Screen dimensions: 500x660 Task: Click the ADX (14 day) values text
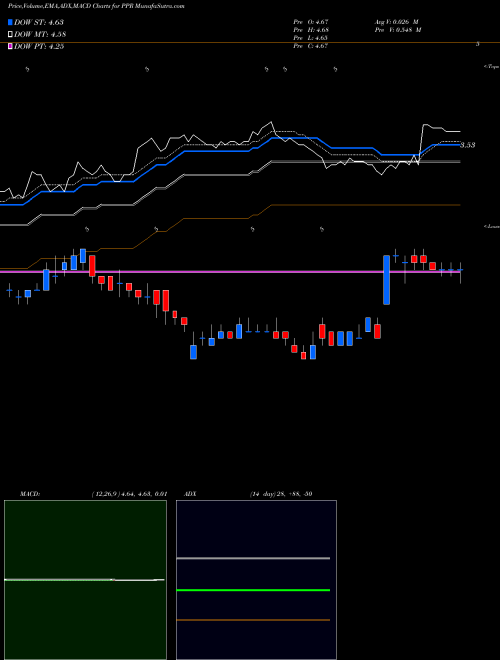coord(281,494)
